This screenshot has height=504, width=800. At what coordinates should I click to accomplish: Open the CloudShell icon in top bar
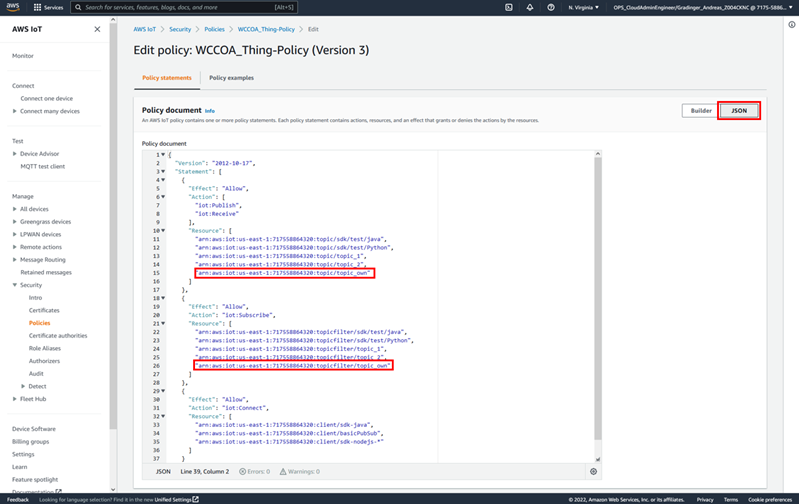[509, 7]
